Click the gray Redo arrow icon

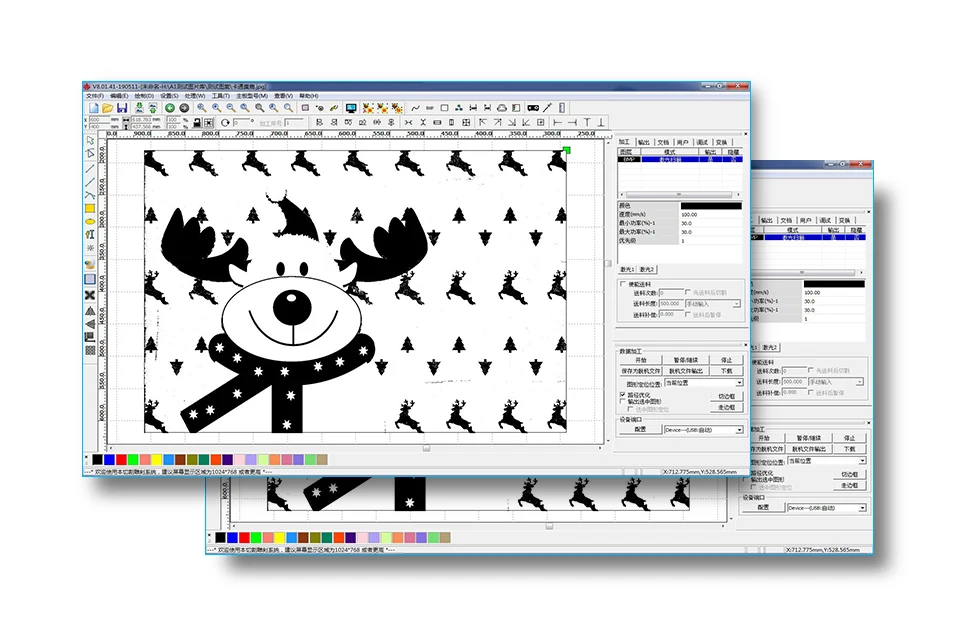pyautogui.click(x=184, y=108)
